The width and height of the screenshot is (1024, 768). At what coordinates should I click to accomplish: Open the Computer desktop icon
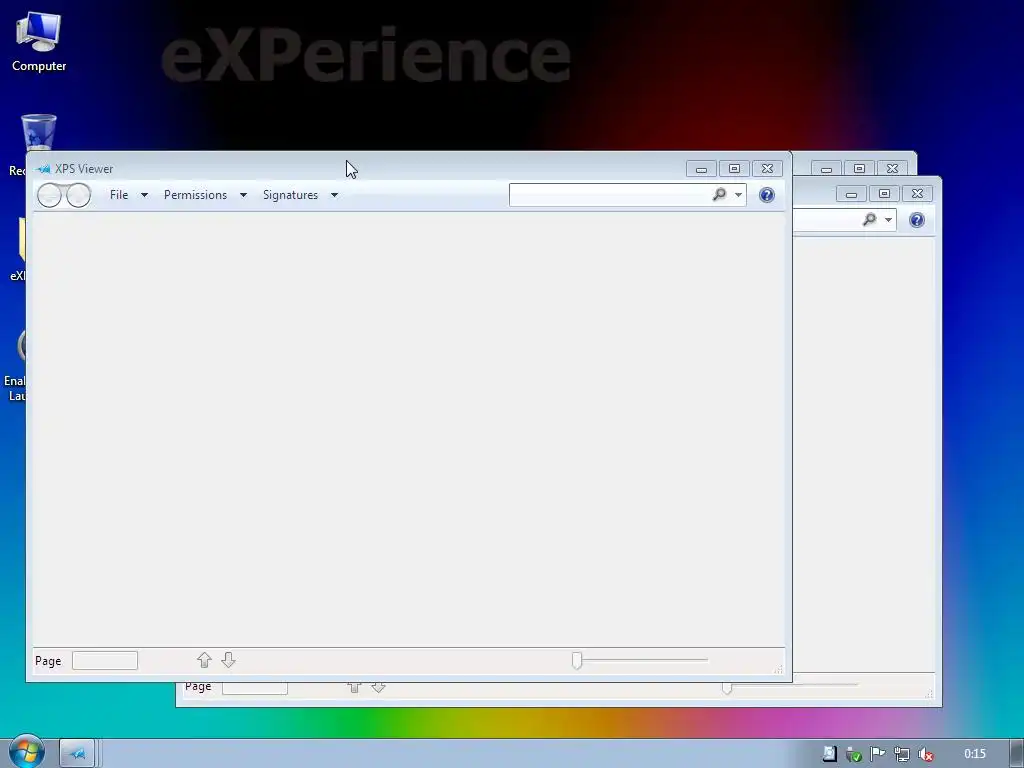(x=39, y=41)
